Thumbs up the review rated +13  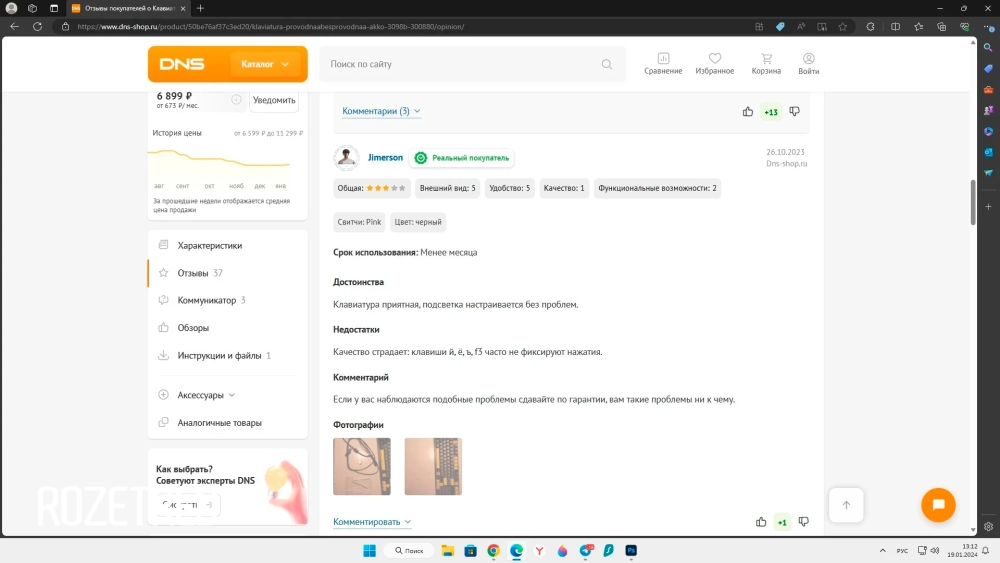click(748, 112)
